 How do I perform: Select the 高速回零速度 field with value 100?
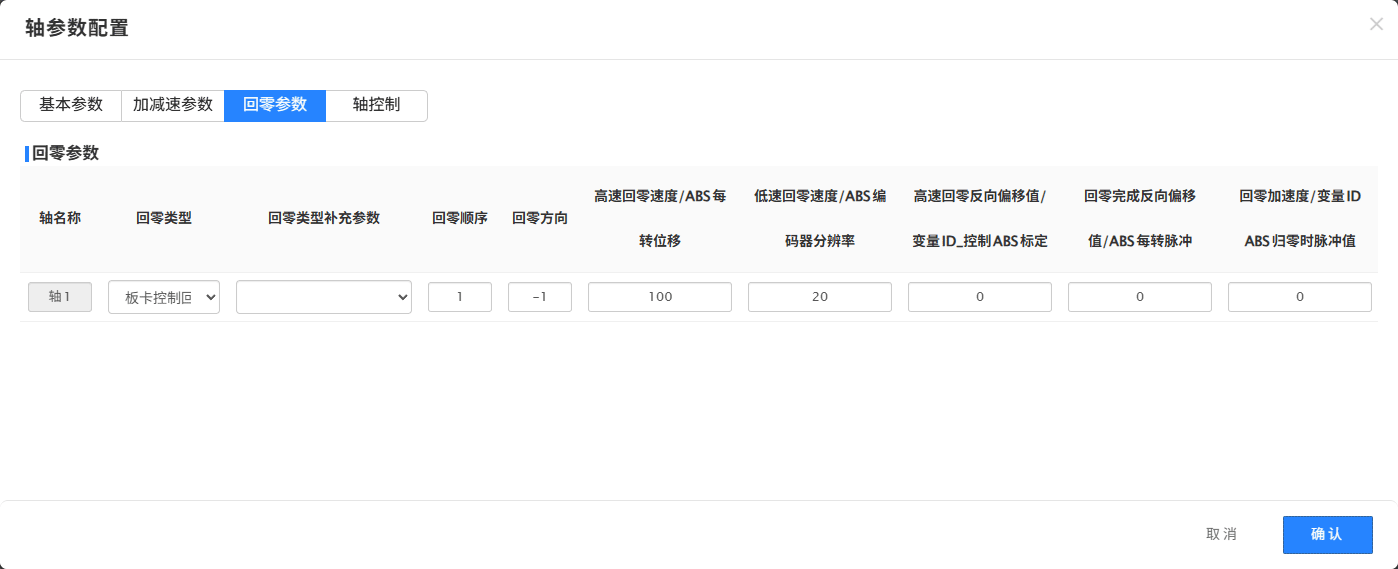[660, 297]
